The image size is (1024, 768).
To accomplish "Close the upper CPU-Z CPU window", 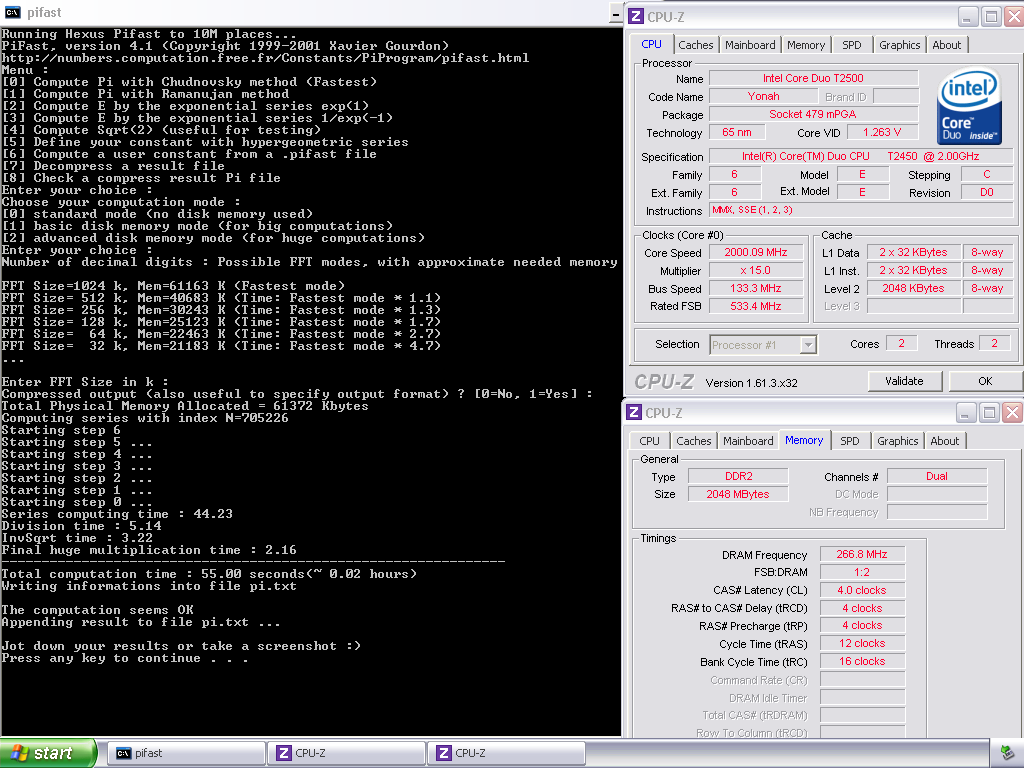I will [1015, 16].
